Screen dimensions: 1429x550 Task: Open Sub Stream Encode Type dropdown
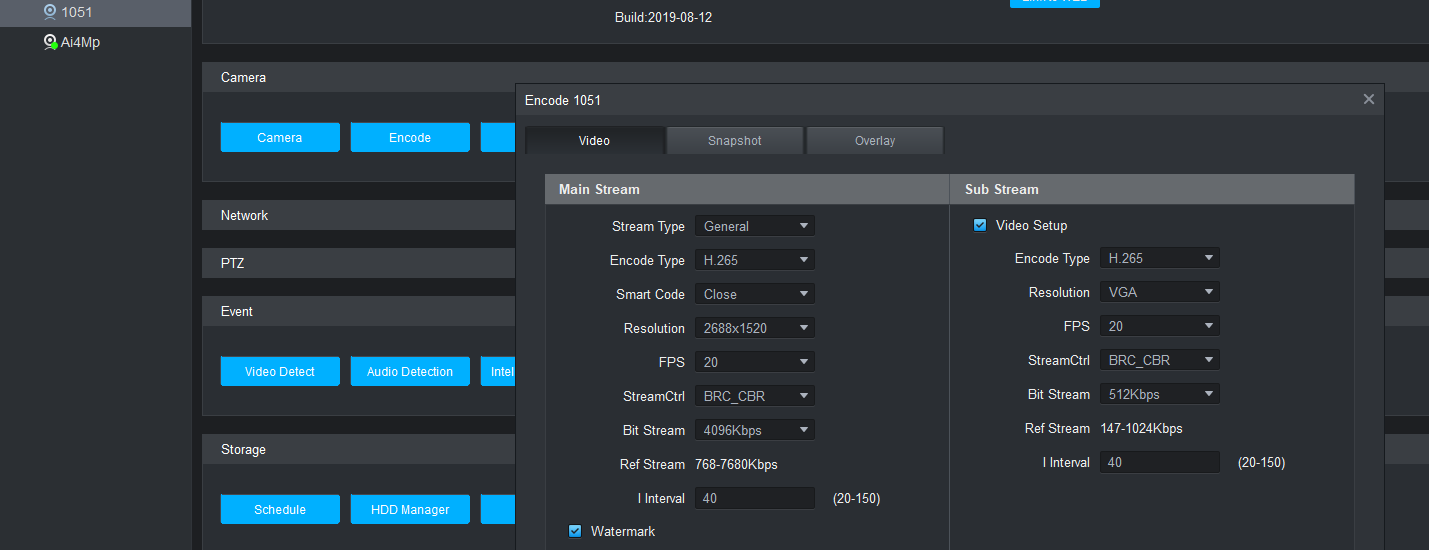tap(1160, 258)
